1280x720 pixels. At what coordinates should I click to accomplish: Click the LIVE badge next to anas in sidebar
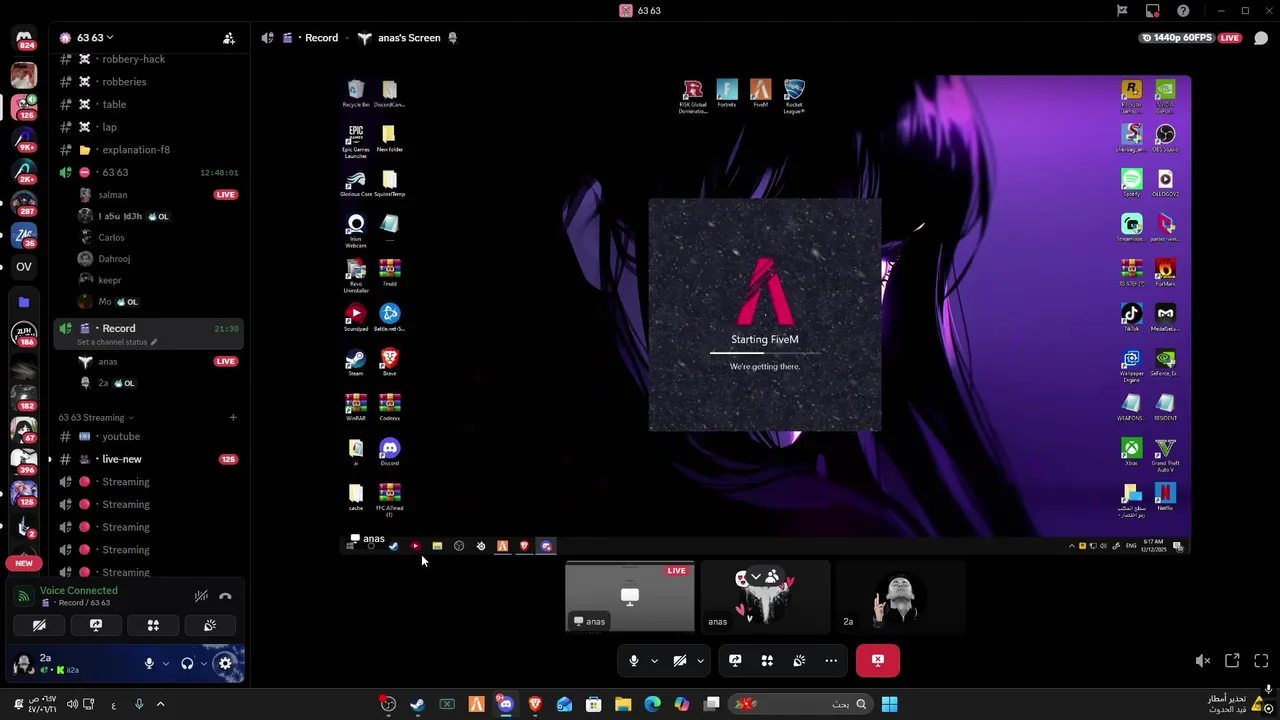click(x=226, y=361)
